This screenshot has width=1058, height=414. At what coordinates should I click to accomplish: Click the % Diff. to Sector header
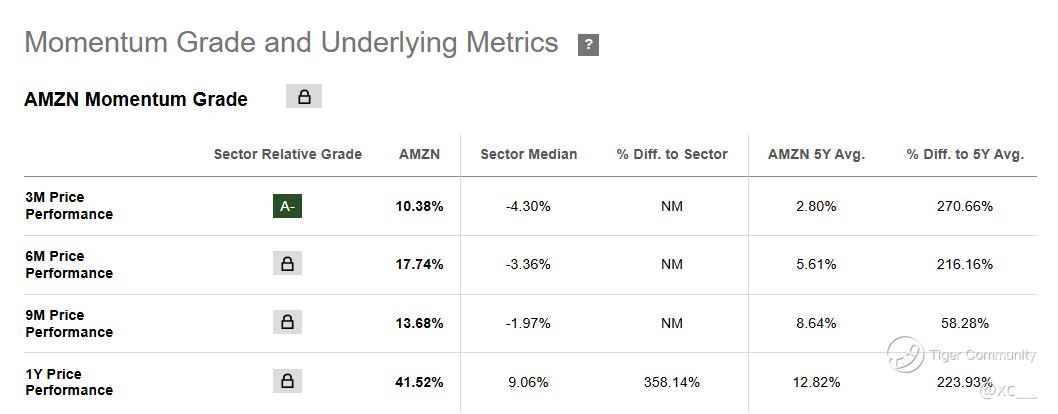pos(672,154)
